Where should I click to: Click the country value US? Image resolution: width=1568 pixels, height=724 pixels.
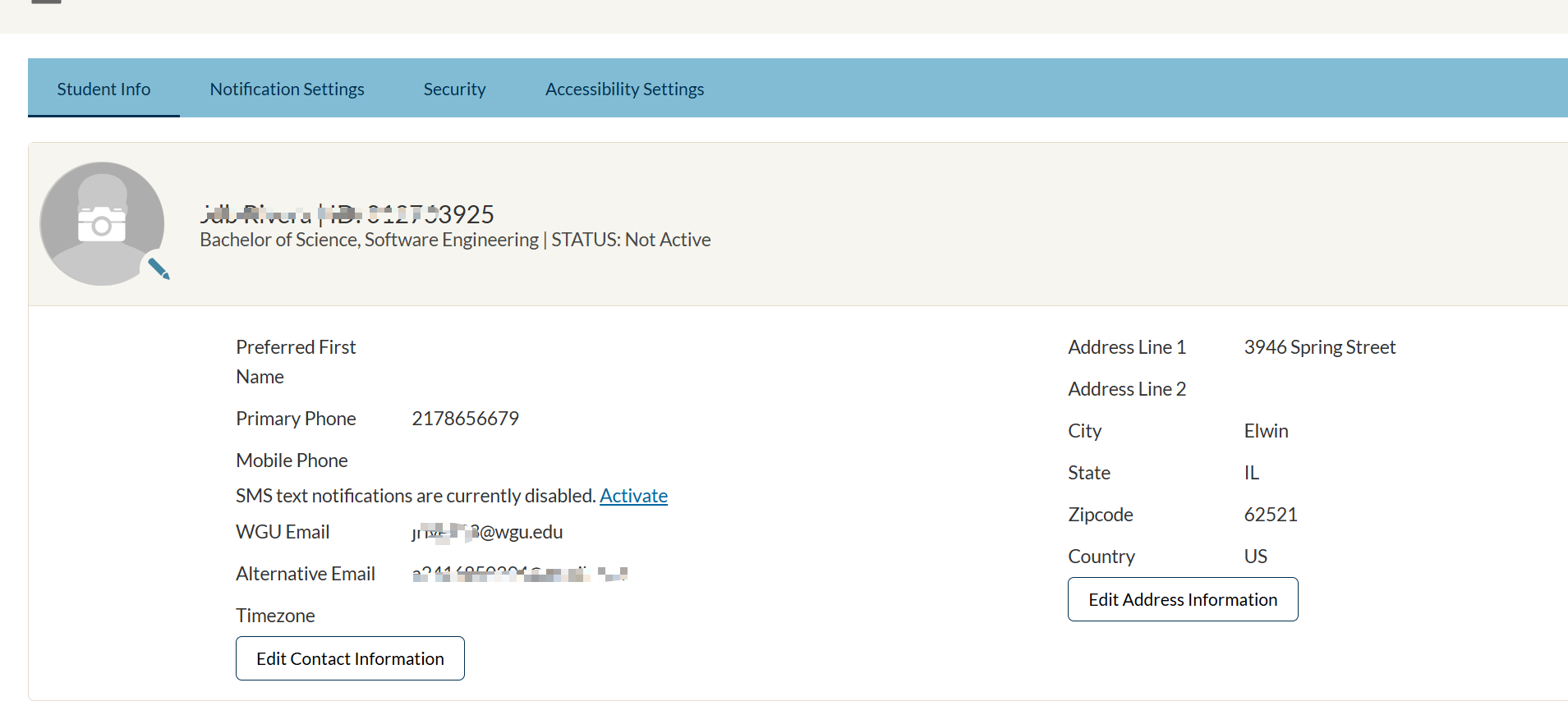(x=1255, y=557)
